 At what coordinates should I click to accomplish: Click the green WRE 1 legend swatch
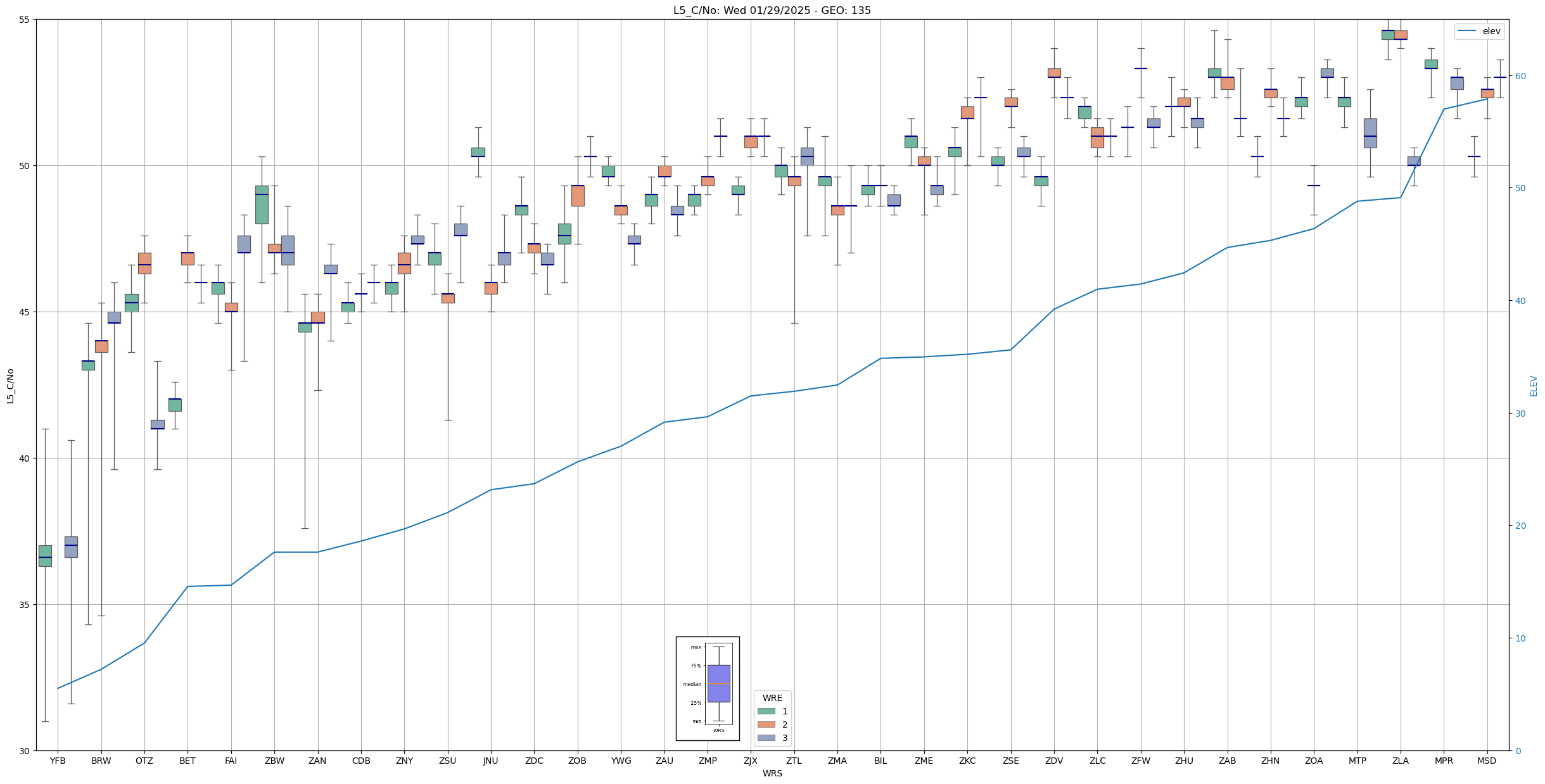pos(766,711)
